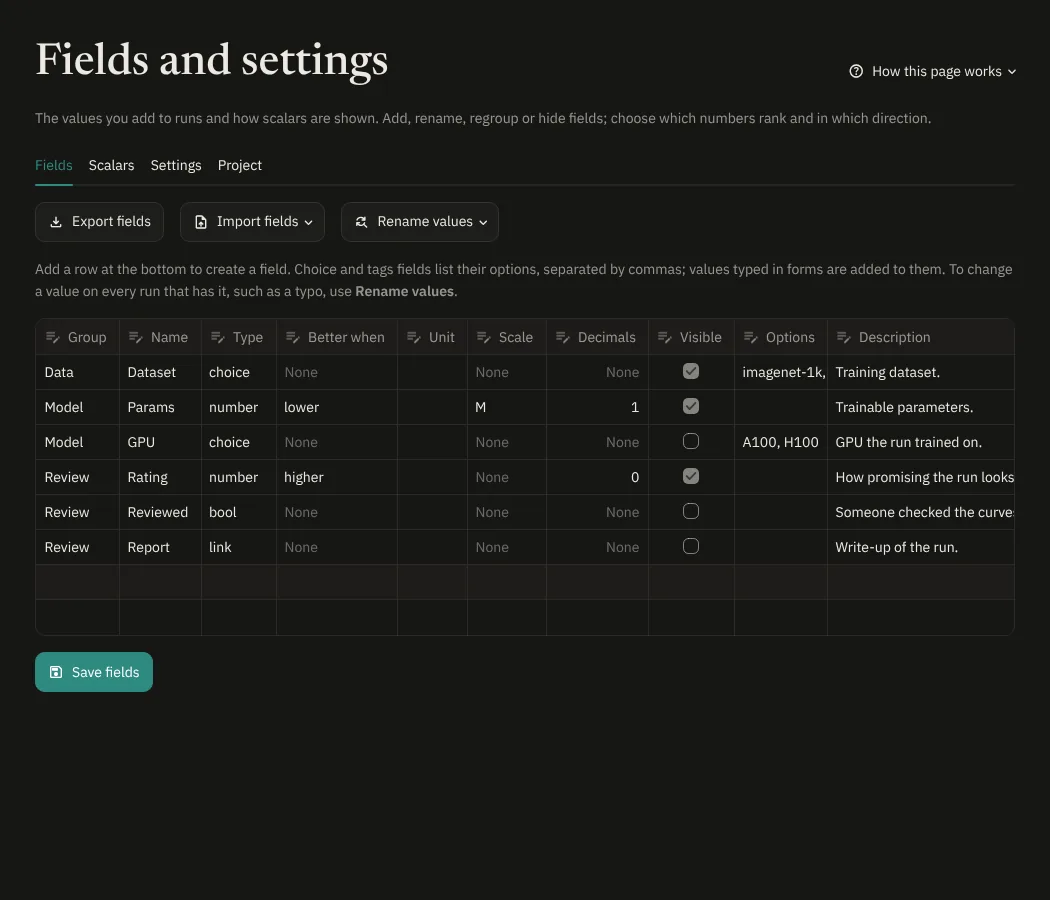Viewport: 1050px width, 900px height.
Task: Click the Data group cell
Action: tap(77, 372)
